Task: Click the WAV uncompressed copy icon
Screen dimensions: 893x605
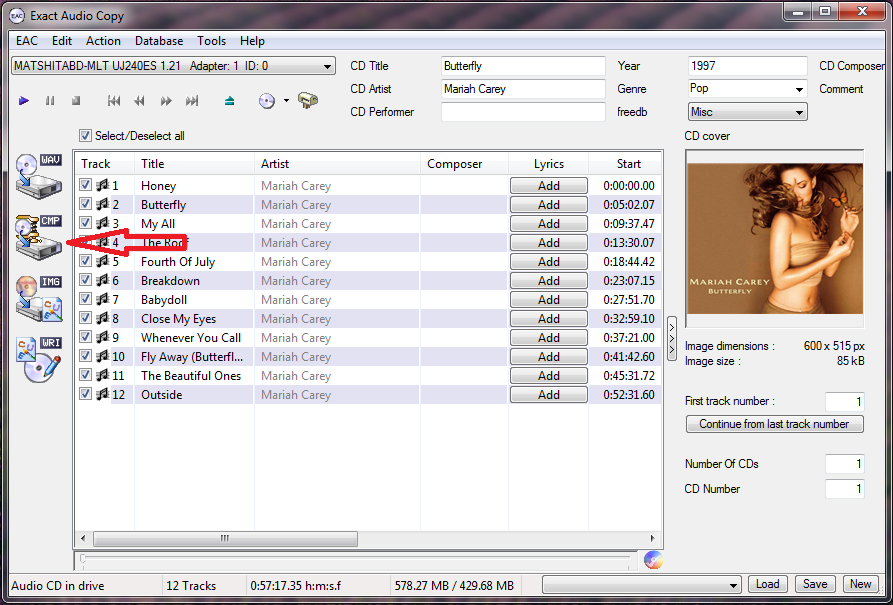Action: (38, 176)
